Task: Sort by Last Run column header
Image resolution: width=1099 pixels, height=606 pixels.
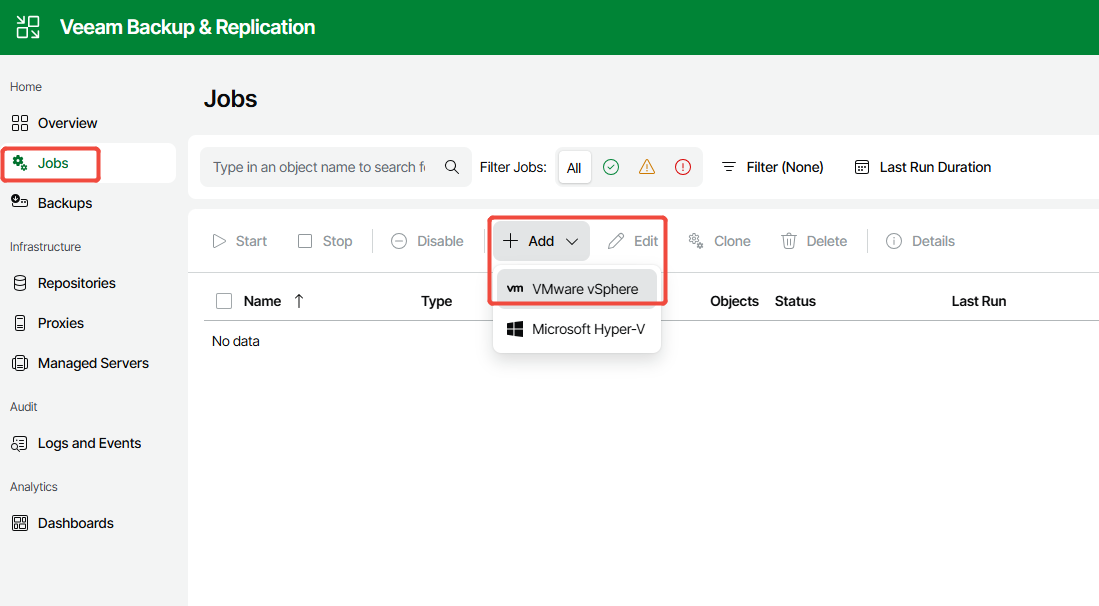Action: tap(978, 301)
